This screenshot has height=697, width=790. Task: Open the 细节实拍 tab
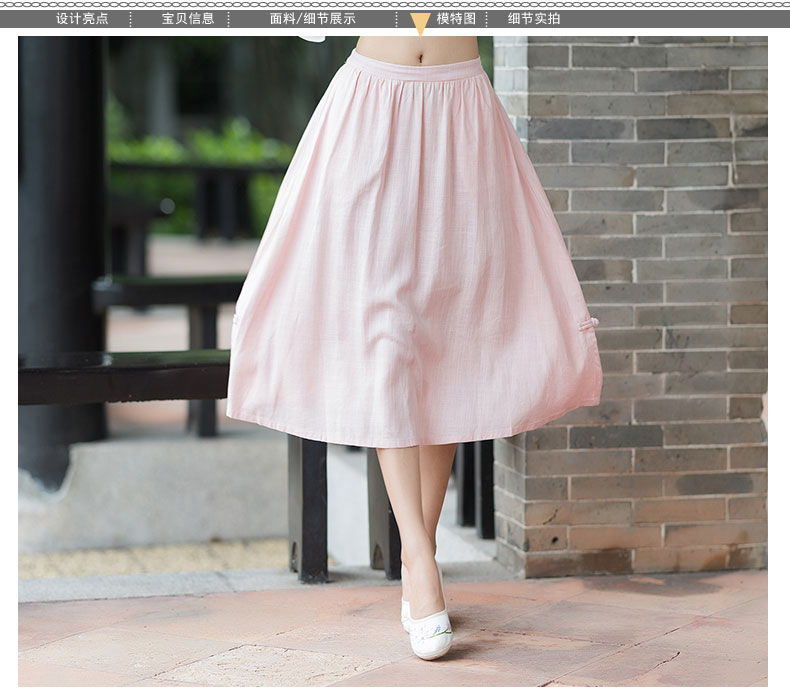534,19
